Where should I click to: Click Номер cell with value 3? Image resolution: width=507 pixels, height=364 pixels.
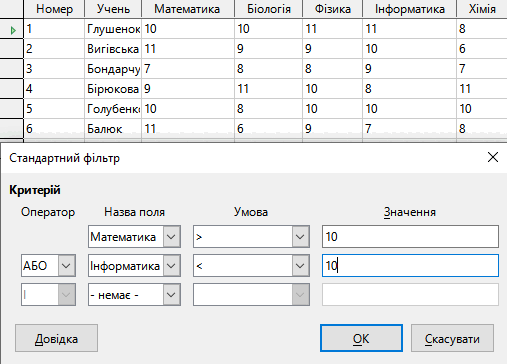pyautogui.click(x=54, y=69)
